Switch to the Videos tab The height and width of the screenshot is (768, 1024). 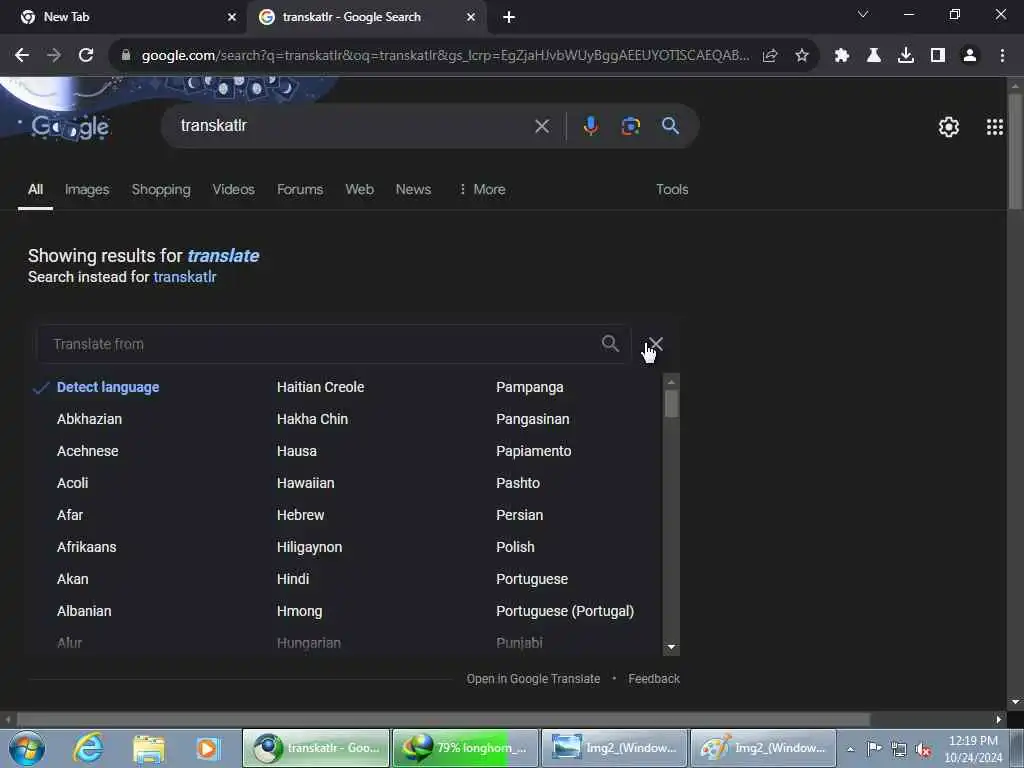click(233, 189)
